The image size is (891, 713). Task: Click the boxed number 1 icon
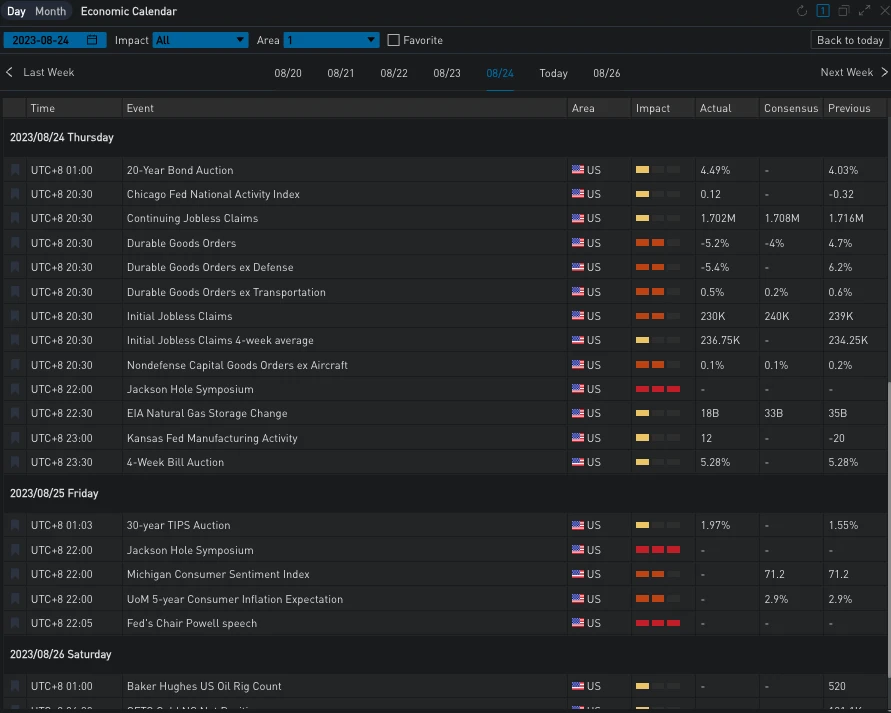823,11
